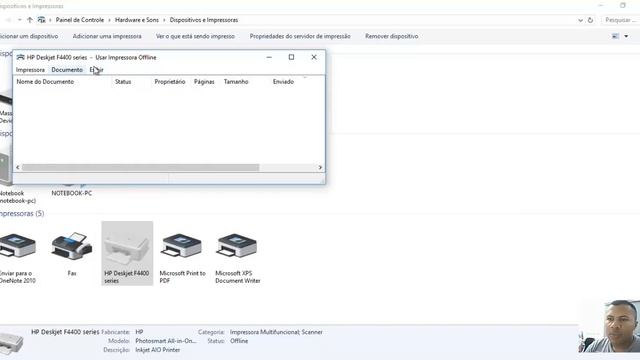Click Adicionar um dispositivo button

point(29,36)
